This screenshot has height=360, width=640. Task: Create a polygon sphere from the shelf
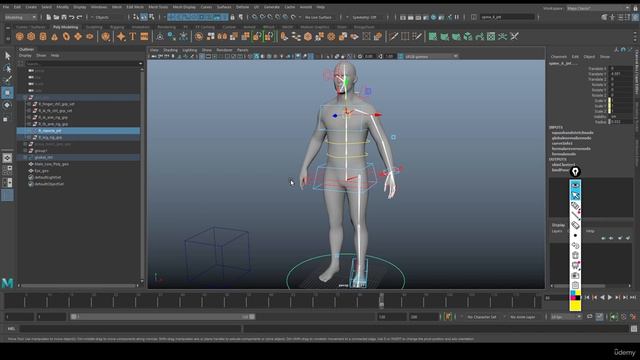(19, 37)
